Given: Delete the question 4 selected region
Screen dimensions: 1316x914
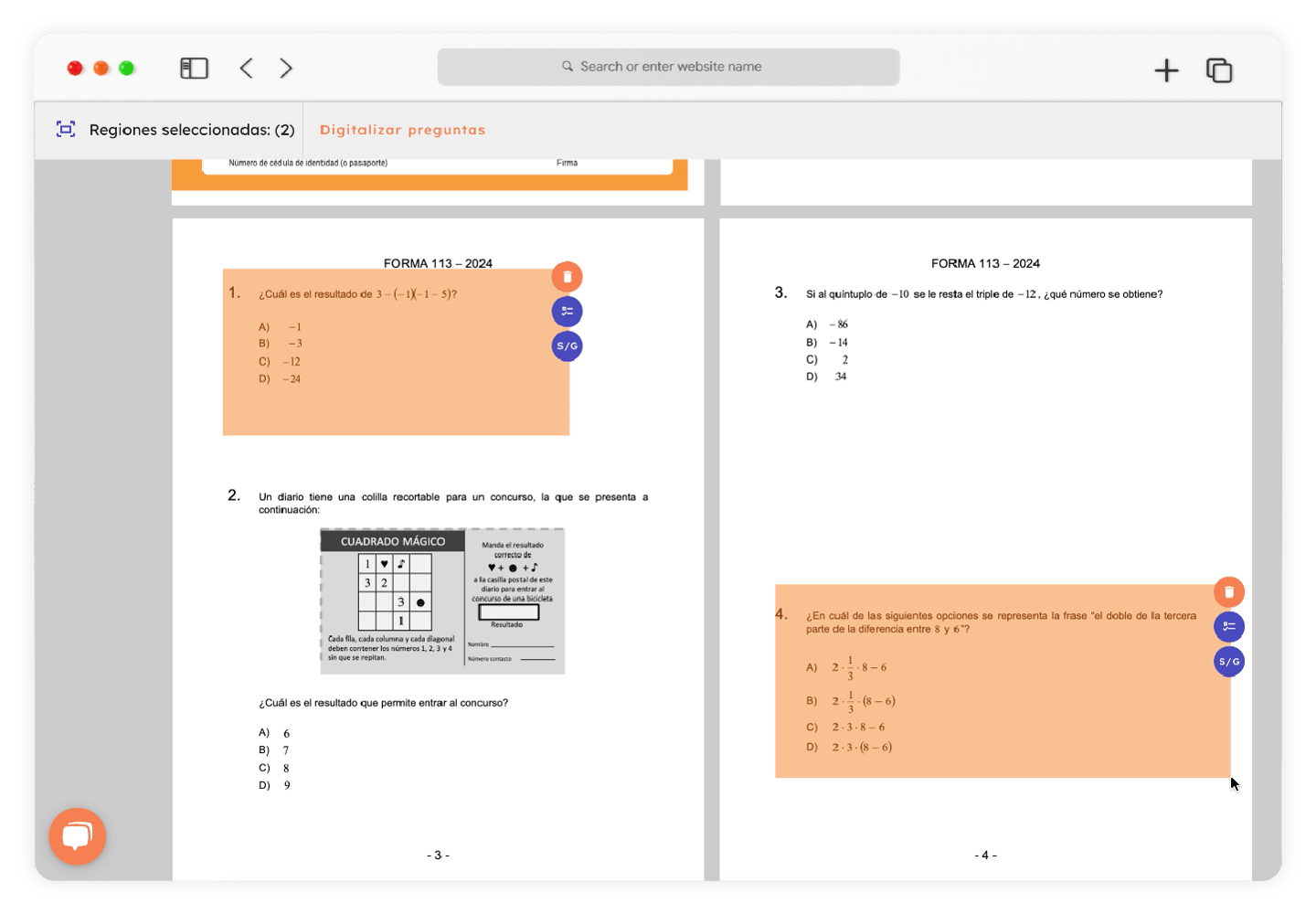Looking at the screenshot, I should pos(1229,592).
